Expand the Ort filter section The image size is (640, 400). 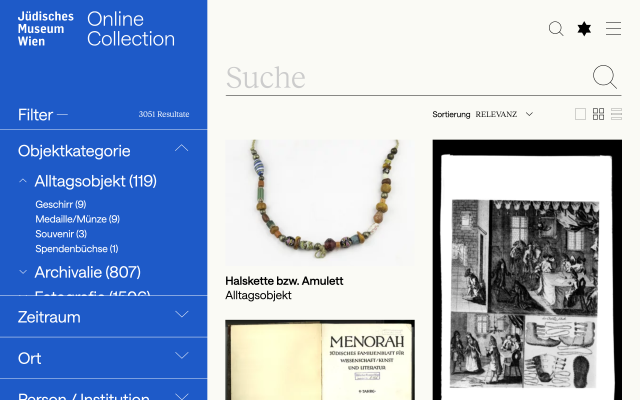pos(182,355)
